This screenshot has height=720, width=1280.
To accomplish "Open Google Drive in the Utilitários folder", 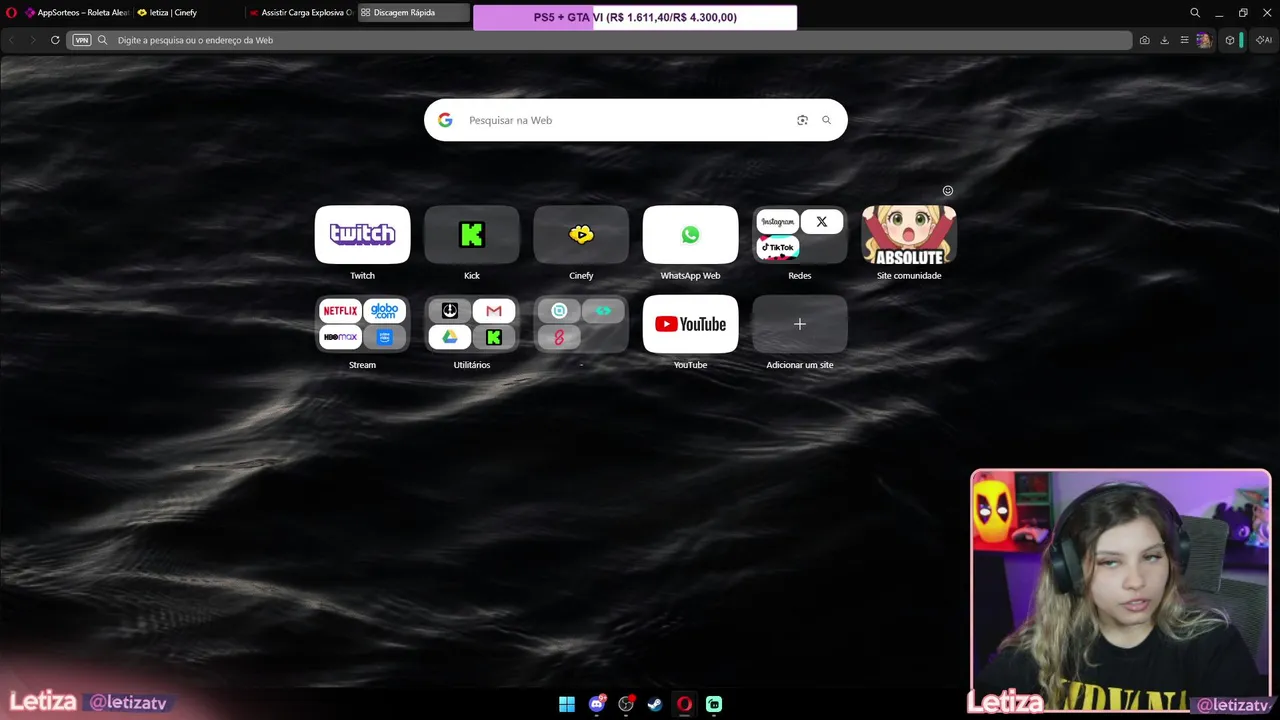I will pyautogui.click(x=450, y=337).
